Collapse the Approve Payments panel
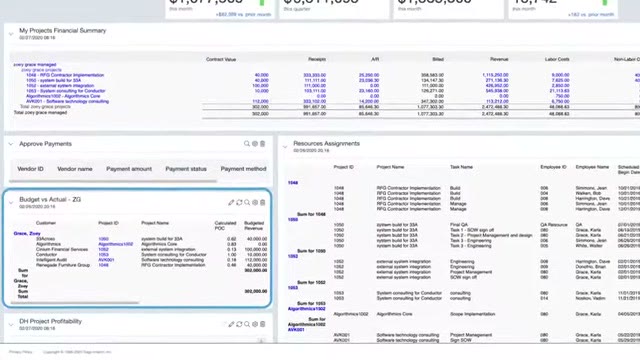The image size is (640, 360). pos(11,144)
